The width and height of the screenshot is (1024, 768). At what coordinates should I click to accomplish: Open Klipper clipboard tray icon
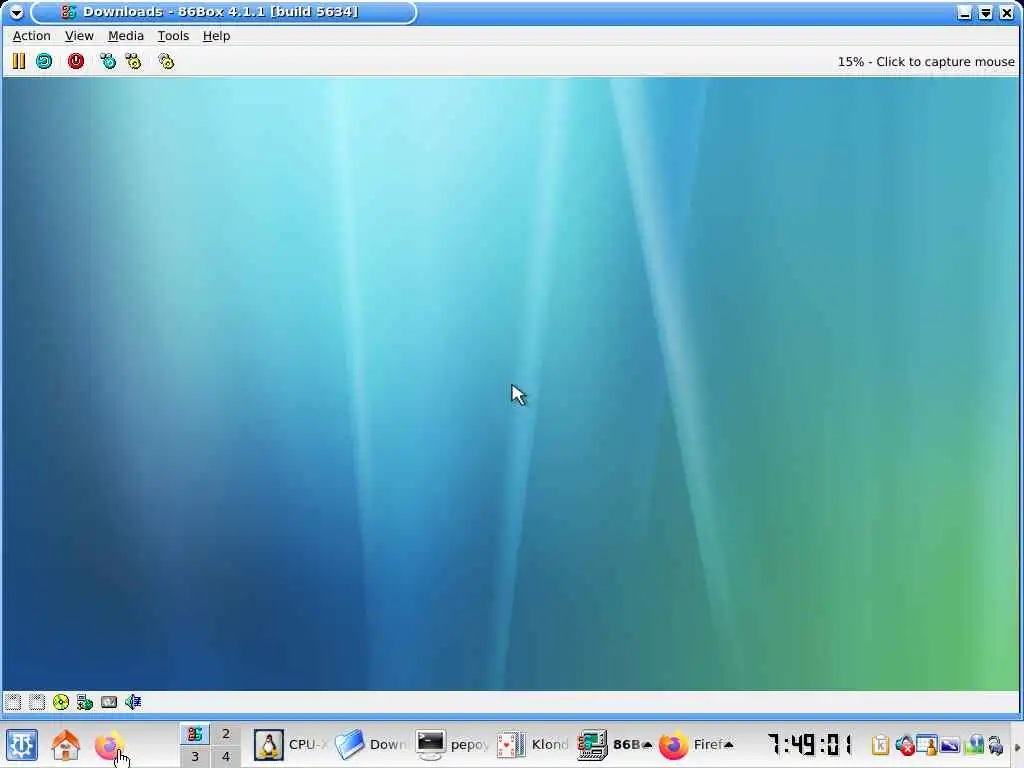click(x=880, y=745)
